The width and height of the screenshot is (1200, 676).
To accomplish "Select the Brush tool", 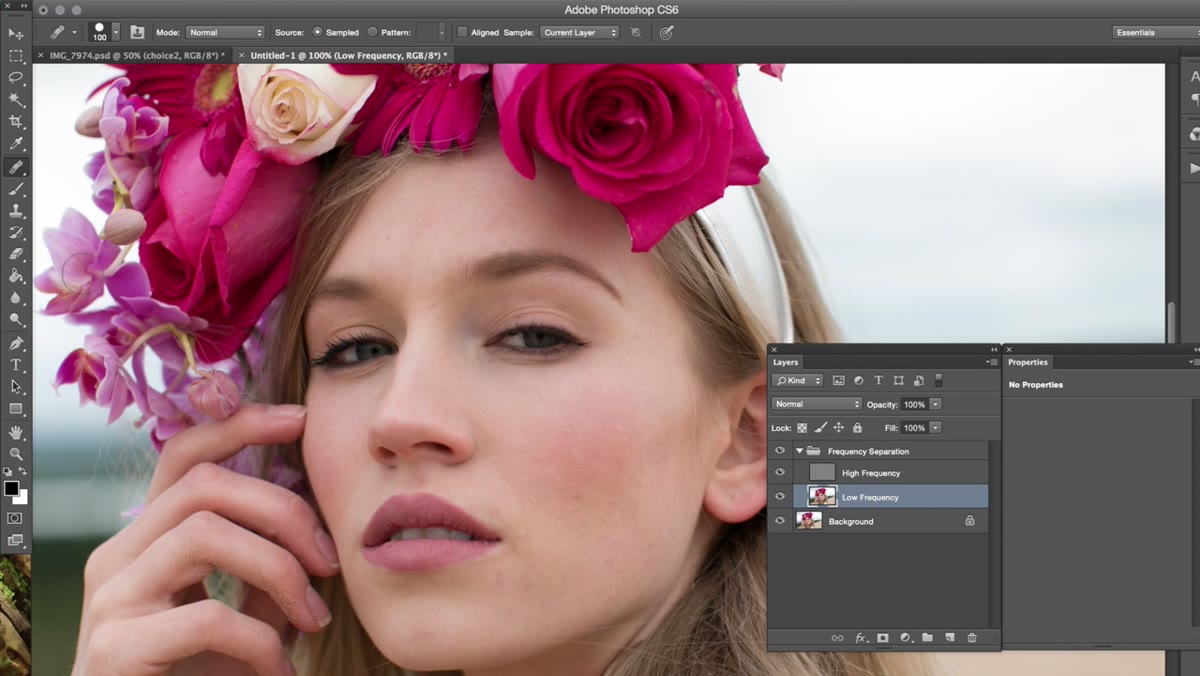I will [16, 189].
